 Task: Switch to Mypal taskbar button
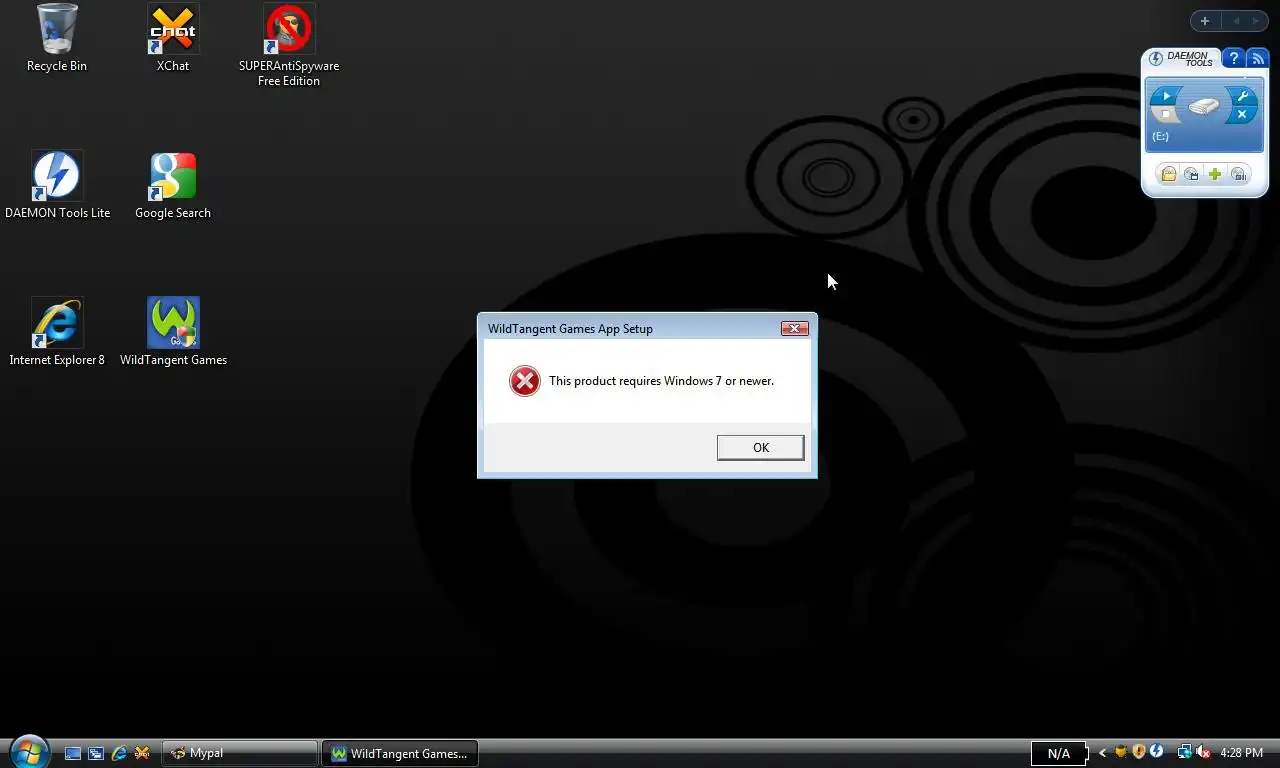[240, 753]
